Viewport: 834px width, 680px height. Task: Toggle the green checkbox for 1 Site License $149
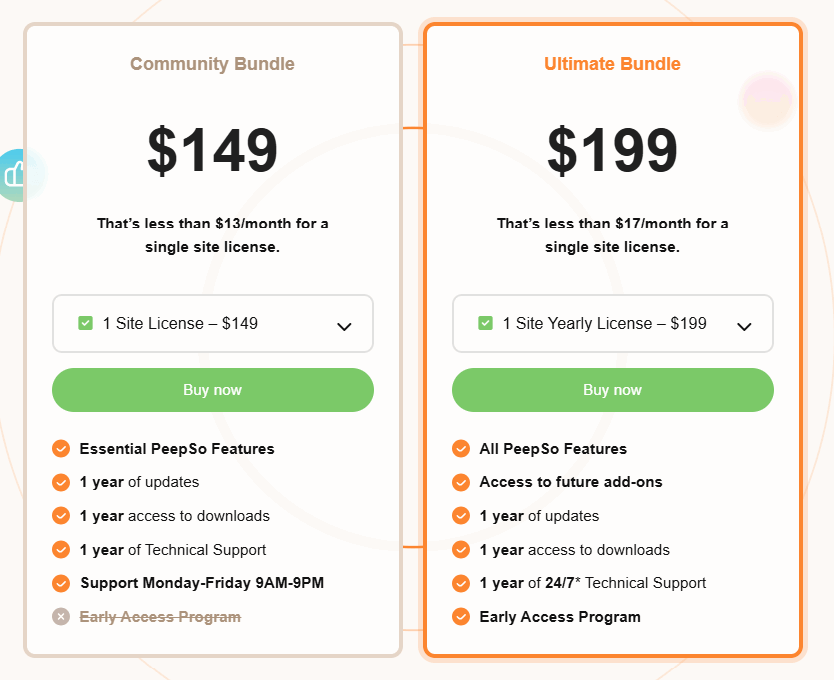(x=86, y=323)
